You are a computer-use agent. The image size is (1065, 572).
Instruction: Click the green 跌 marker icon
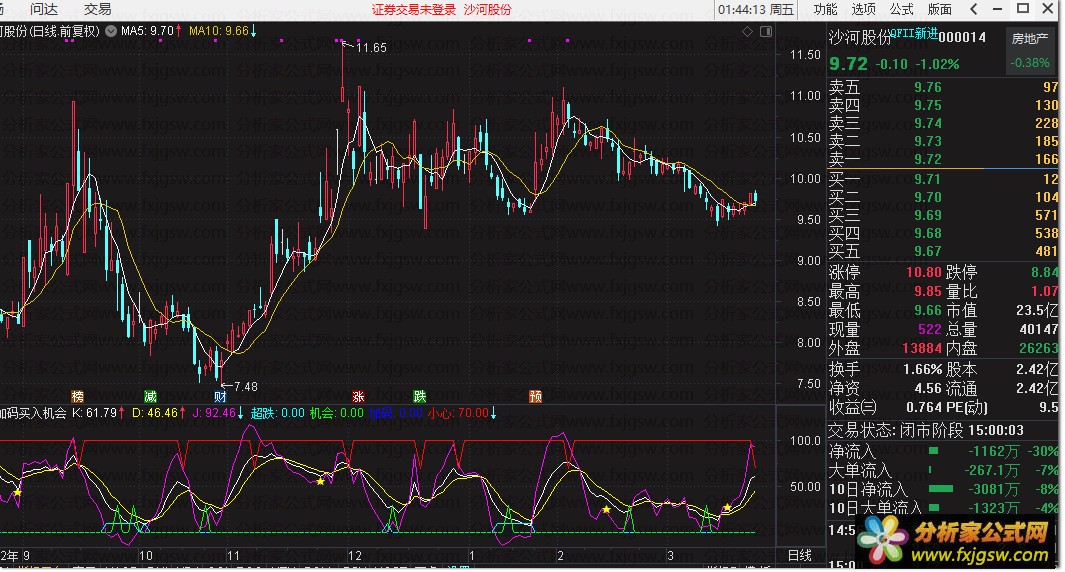(420, 396)
